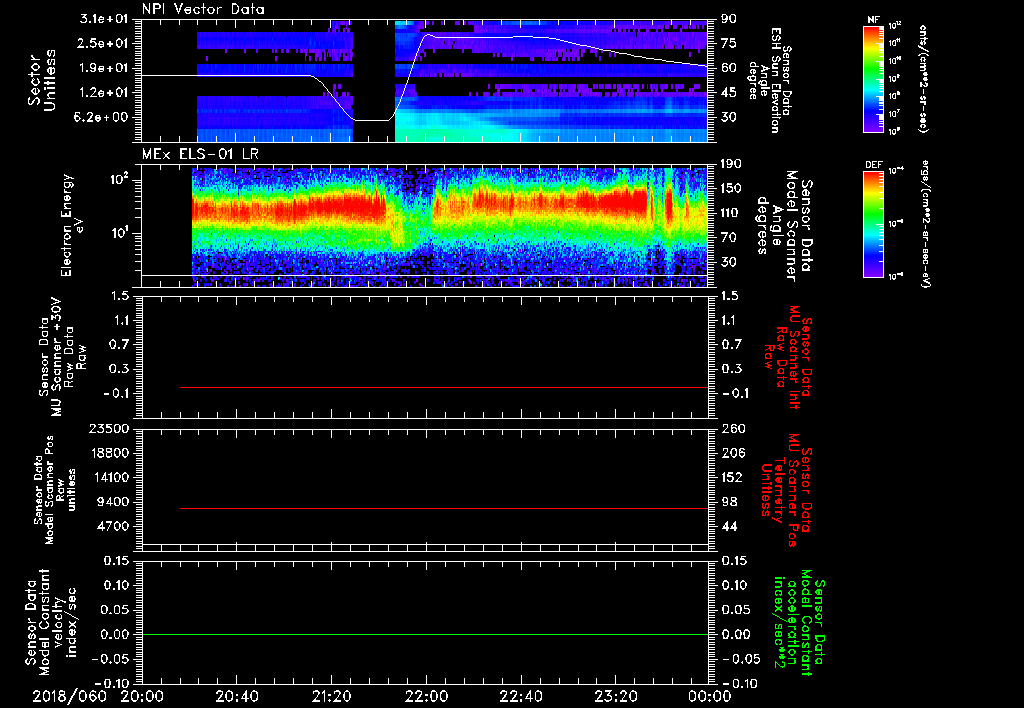The image size is (1024, 708).
Task: Select the "NPI Vector Data" panel title
Action: pos(203,9)
